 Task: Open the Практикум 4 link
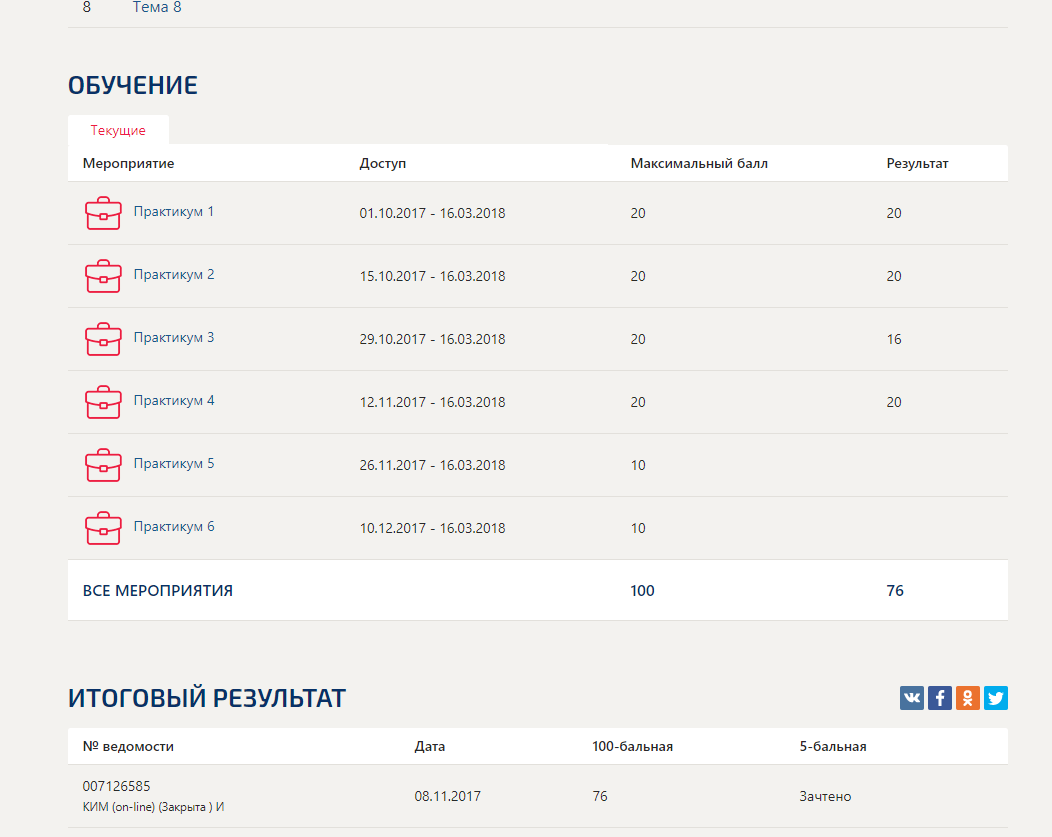coord(174,401)
